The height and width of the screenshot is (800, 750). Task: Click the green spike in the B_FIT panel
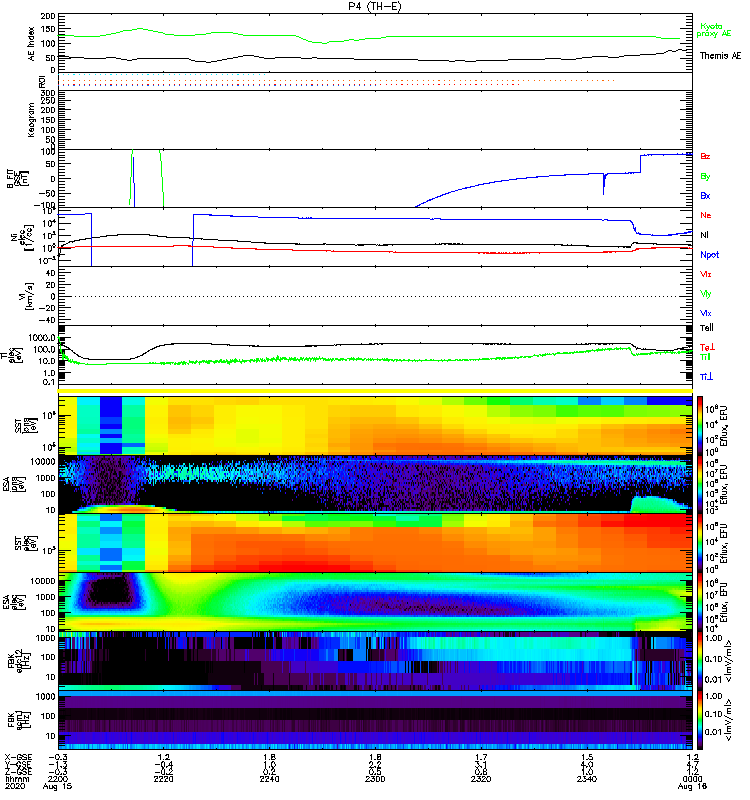(x=131, y=178)
